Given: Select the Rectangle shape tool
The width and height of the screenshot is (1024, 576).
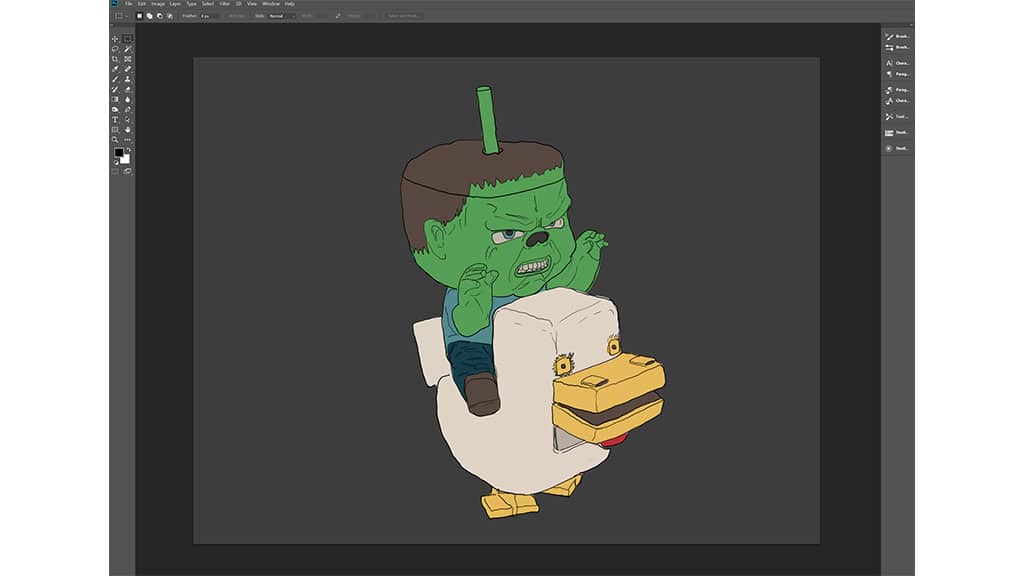Looking at the screenshot, I should tap(115, 129).
